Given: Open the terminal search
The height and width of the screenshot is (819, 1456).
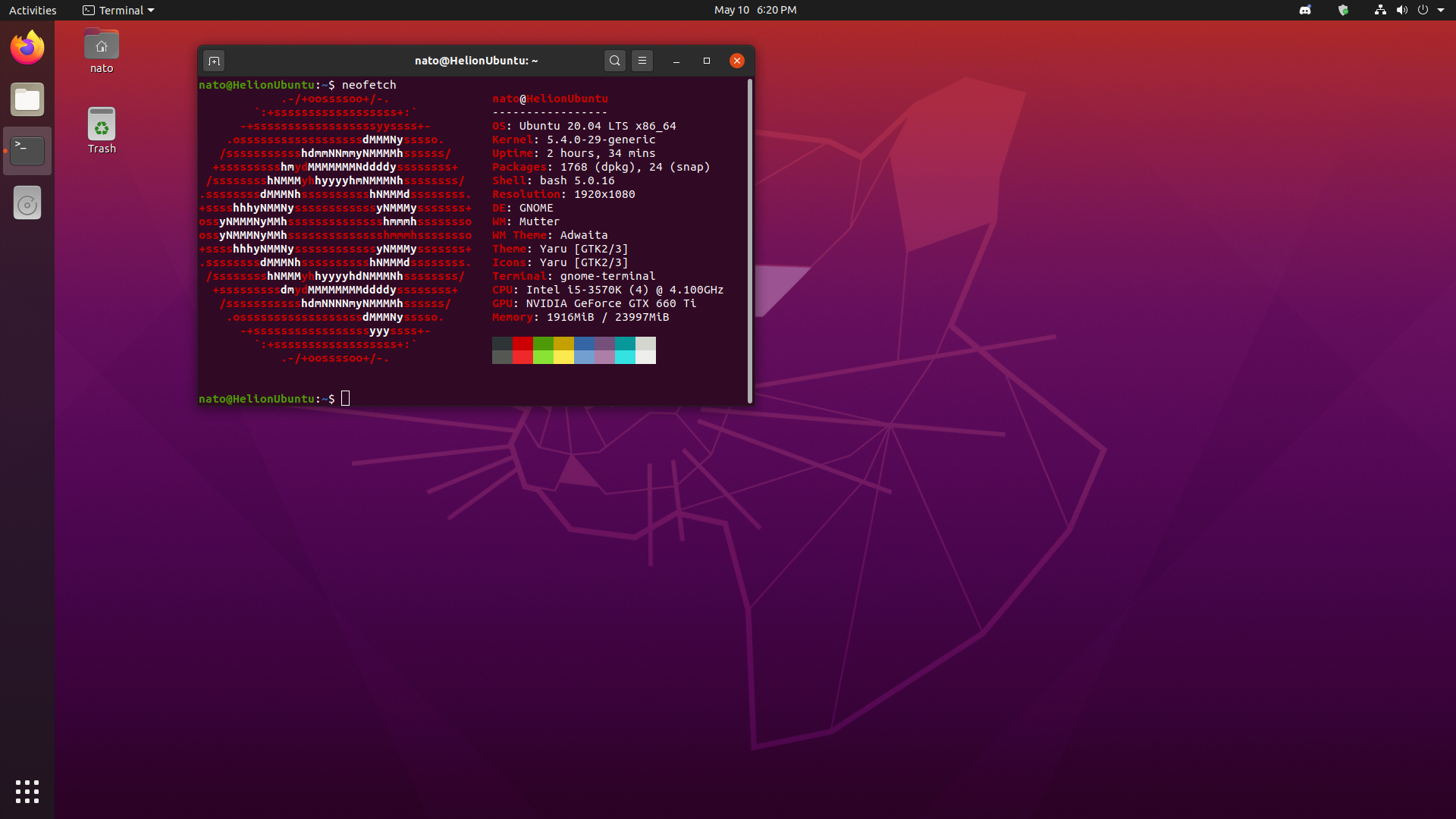Looking at the screenshot, I should (615, 61).
